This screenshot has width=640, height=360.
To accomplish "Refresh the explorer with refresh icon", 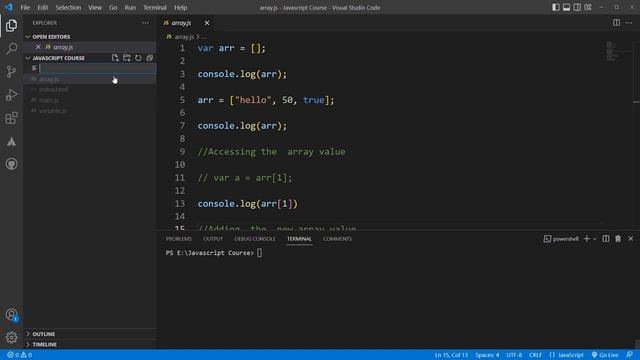I will (138, 58).
